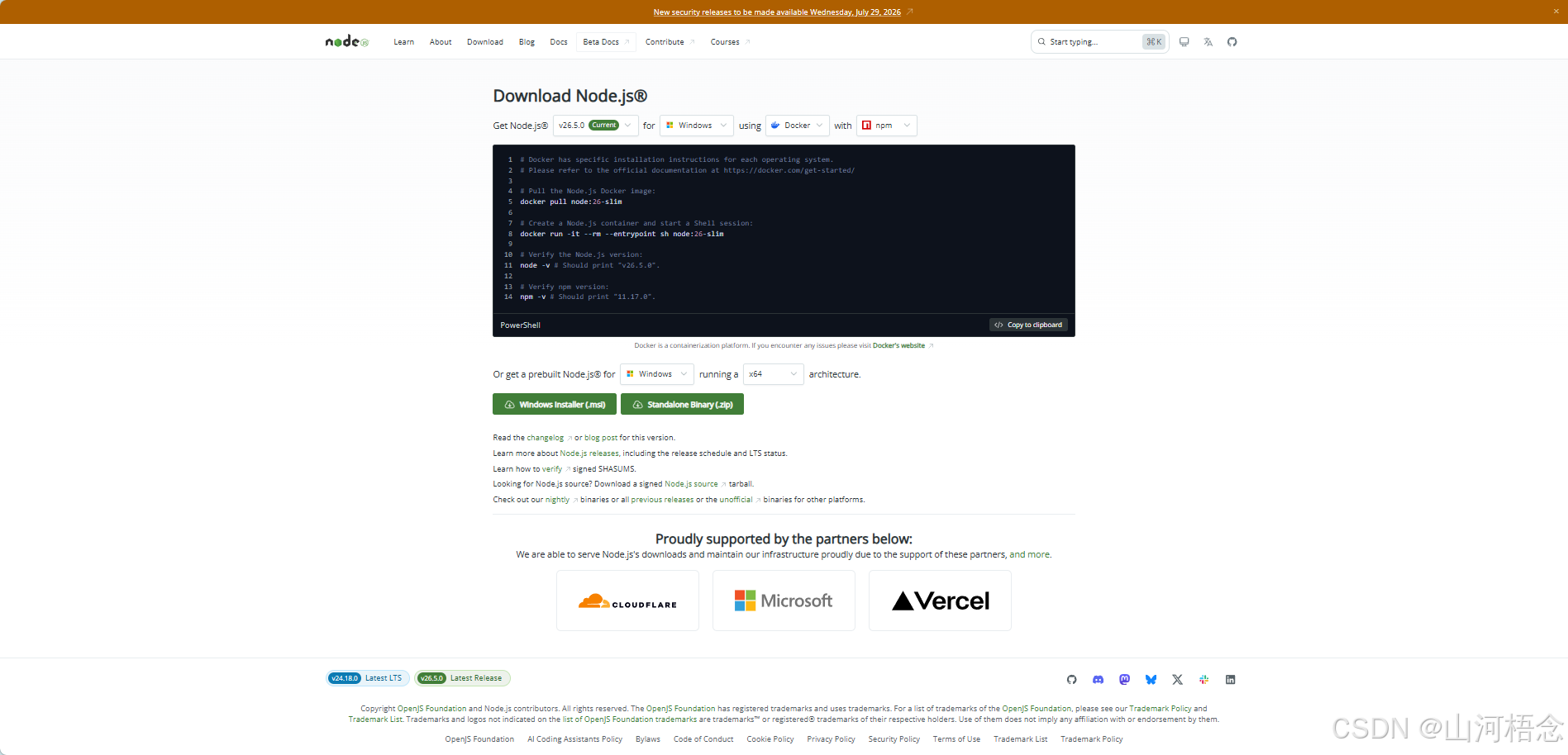Open the Node.js source tarball link
Image resolution: width=1568 pixels, height=755 pixels.
[x=691, y=484]
